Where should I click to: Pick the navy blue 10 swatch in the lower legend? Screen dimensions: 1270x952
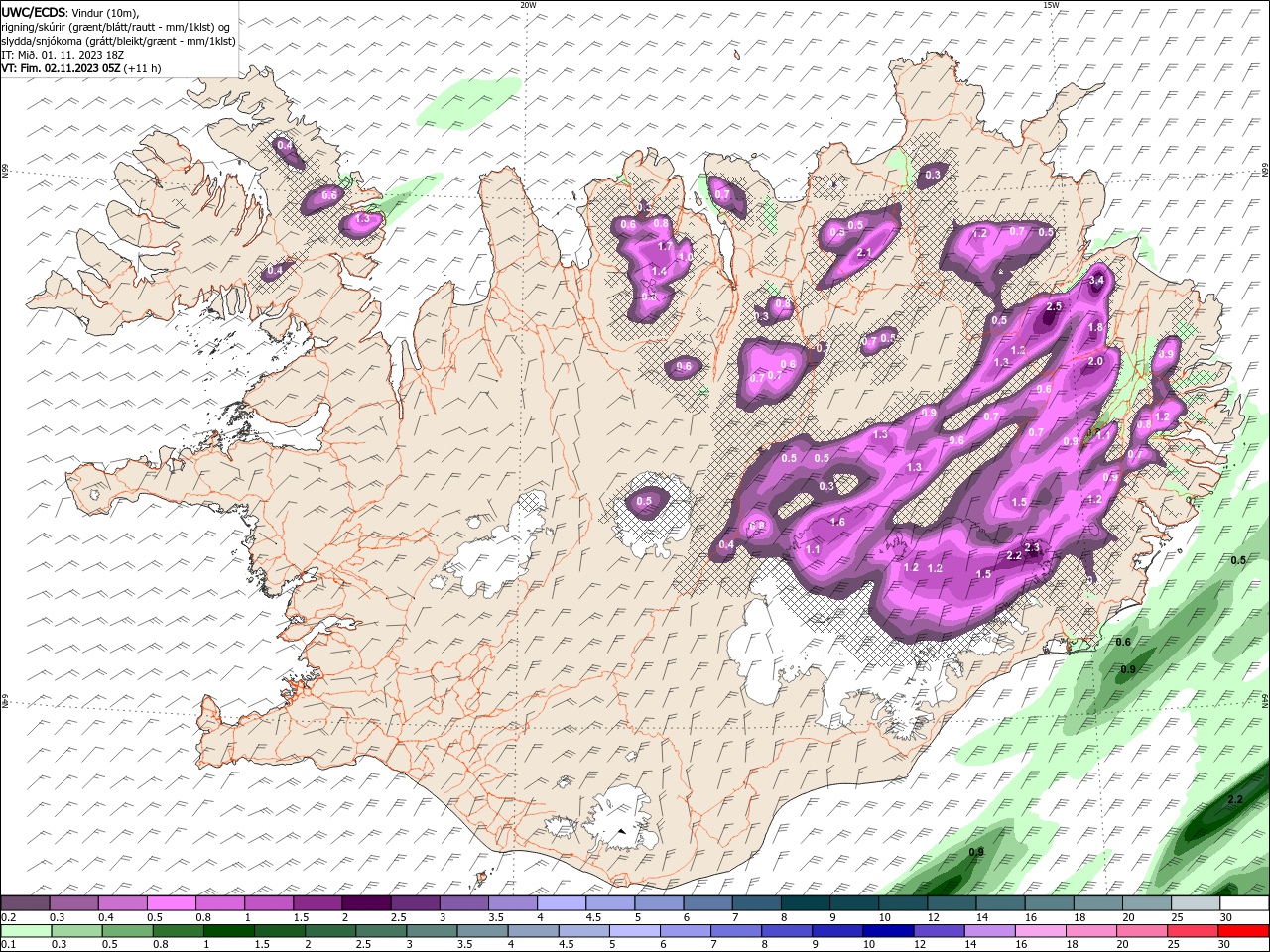pos(887,931)
